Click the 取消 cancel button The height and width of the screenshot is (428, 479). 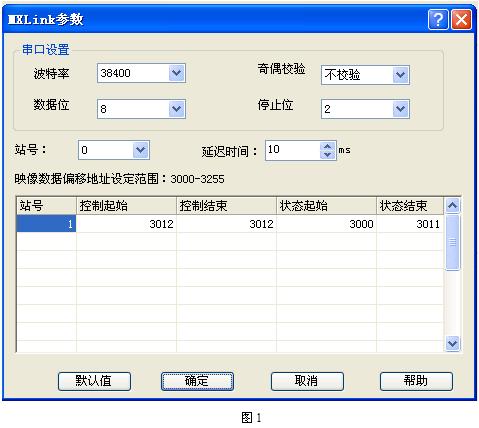tap(307, 381)
